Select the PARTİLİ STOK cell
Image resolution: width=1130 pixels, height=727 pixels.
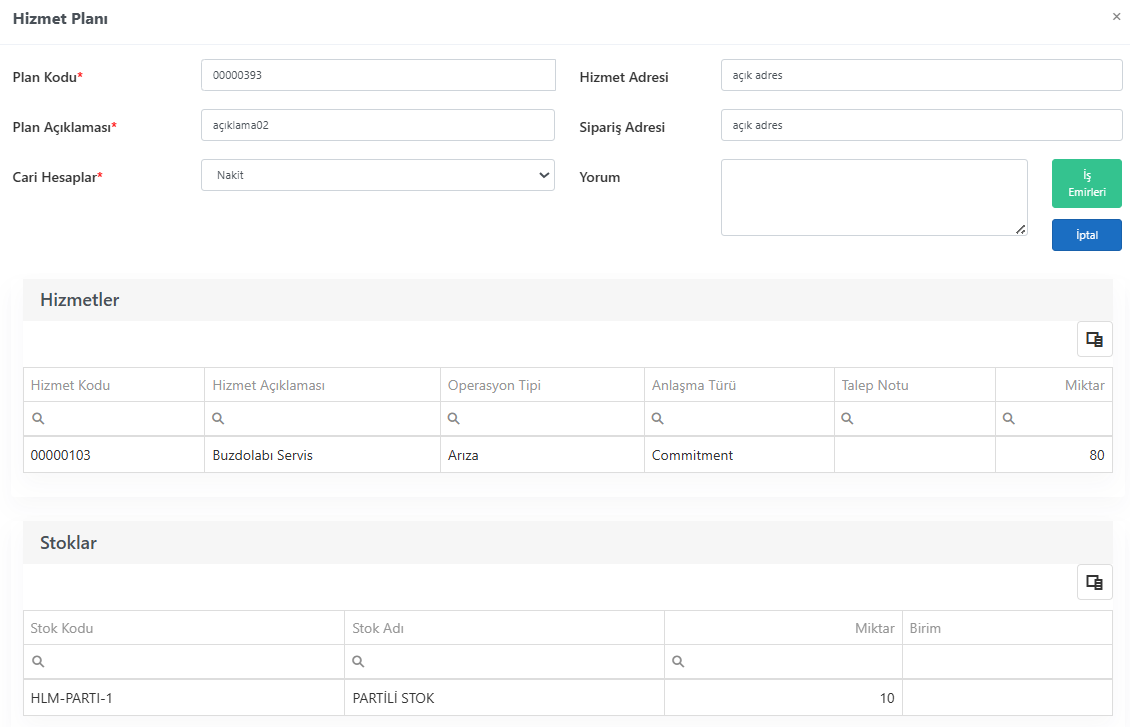504,697
